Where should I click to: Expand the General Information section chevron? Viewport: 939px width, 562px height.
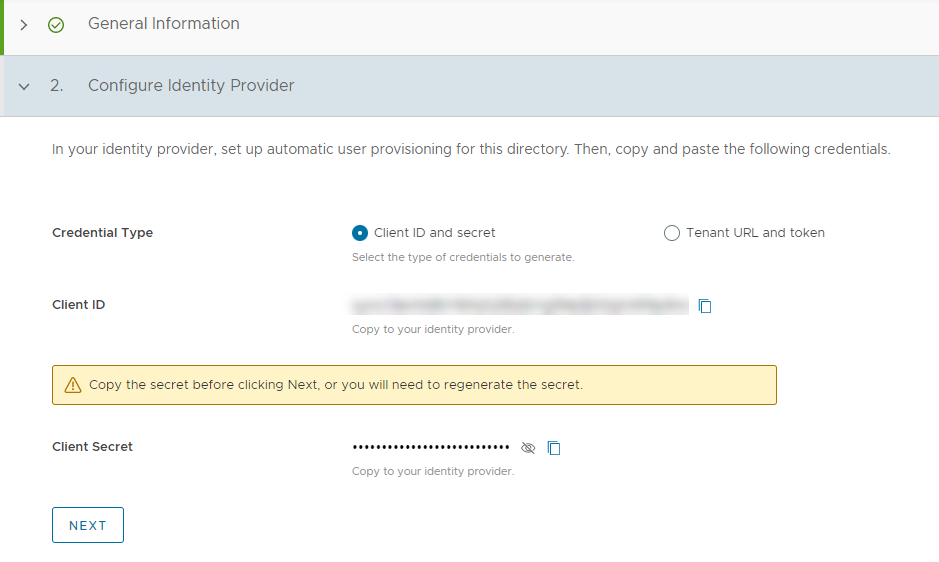pyautogui.click(x=23, y=25)
